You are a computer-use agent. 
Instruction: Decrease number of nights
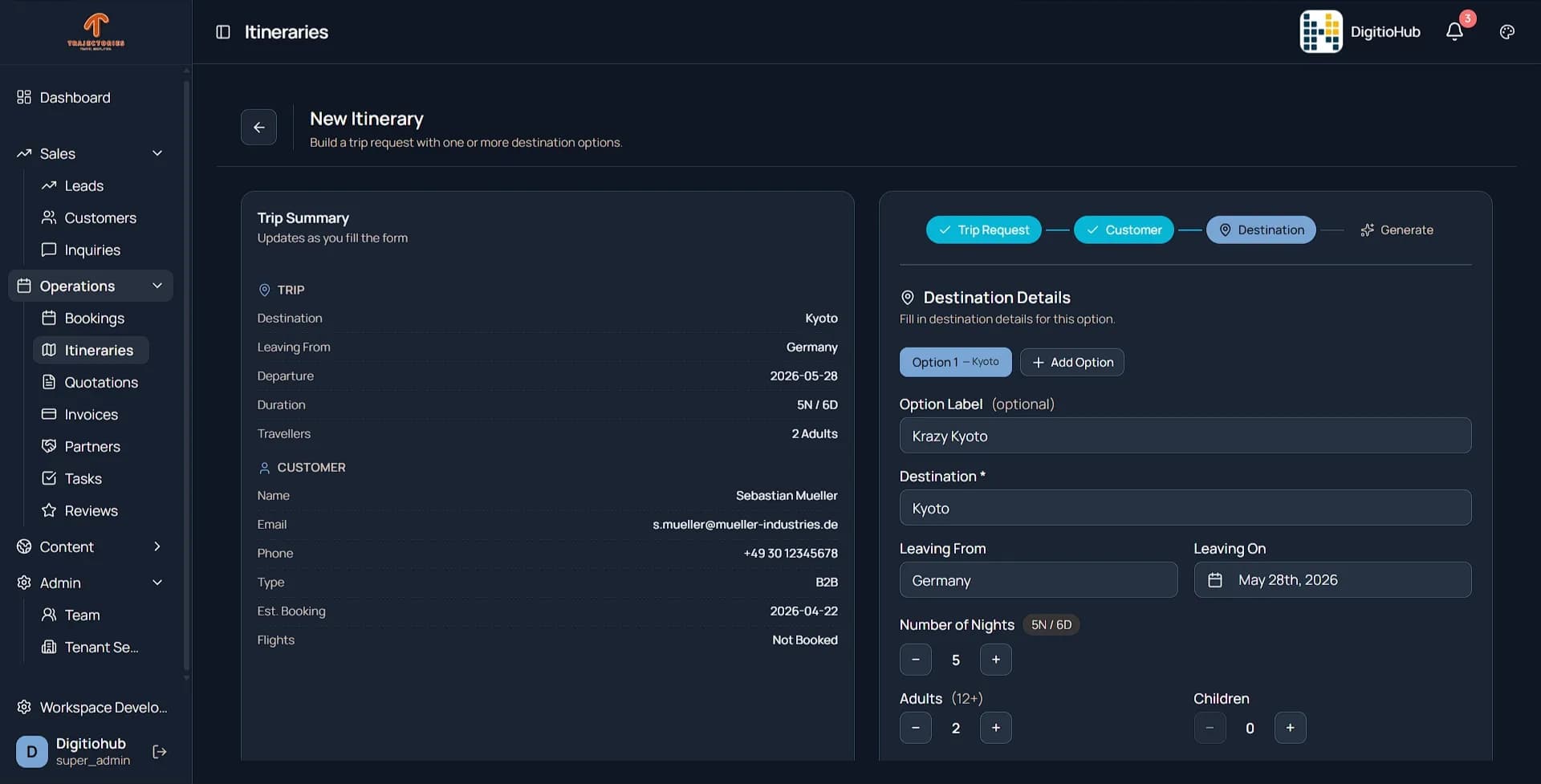[916, 660]
